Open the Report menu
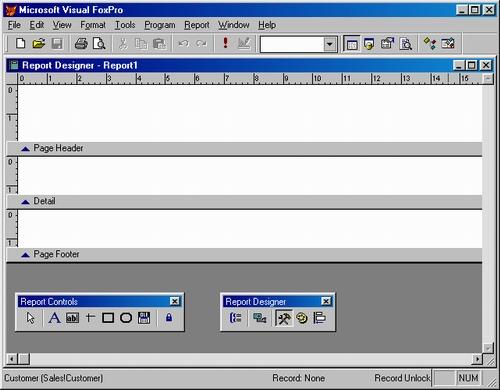 197,25
